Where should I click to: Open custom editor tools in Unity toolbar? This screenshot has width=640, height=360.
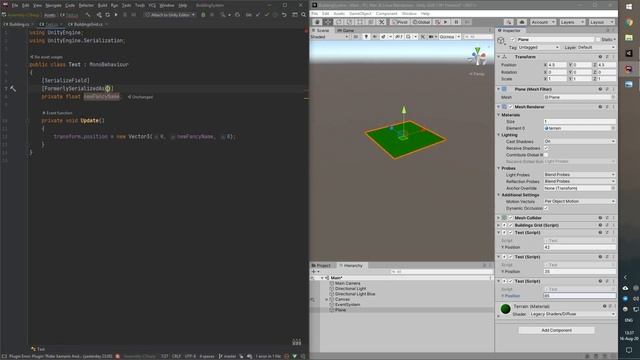[382, 22]
